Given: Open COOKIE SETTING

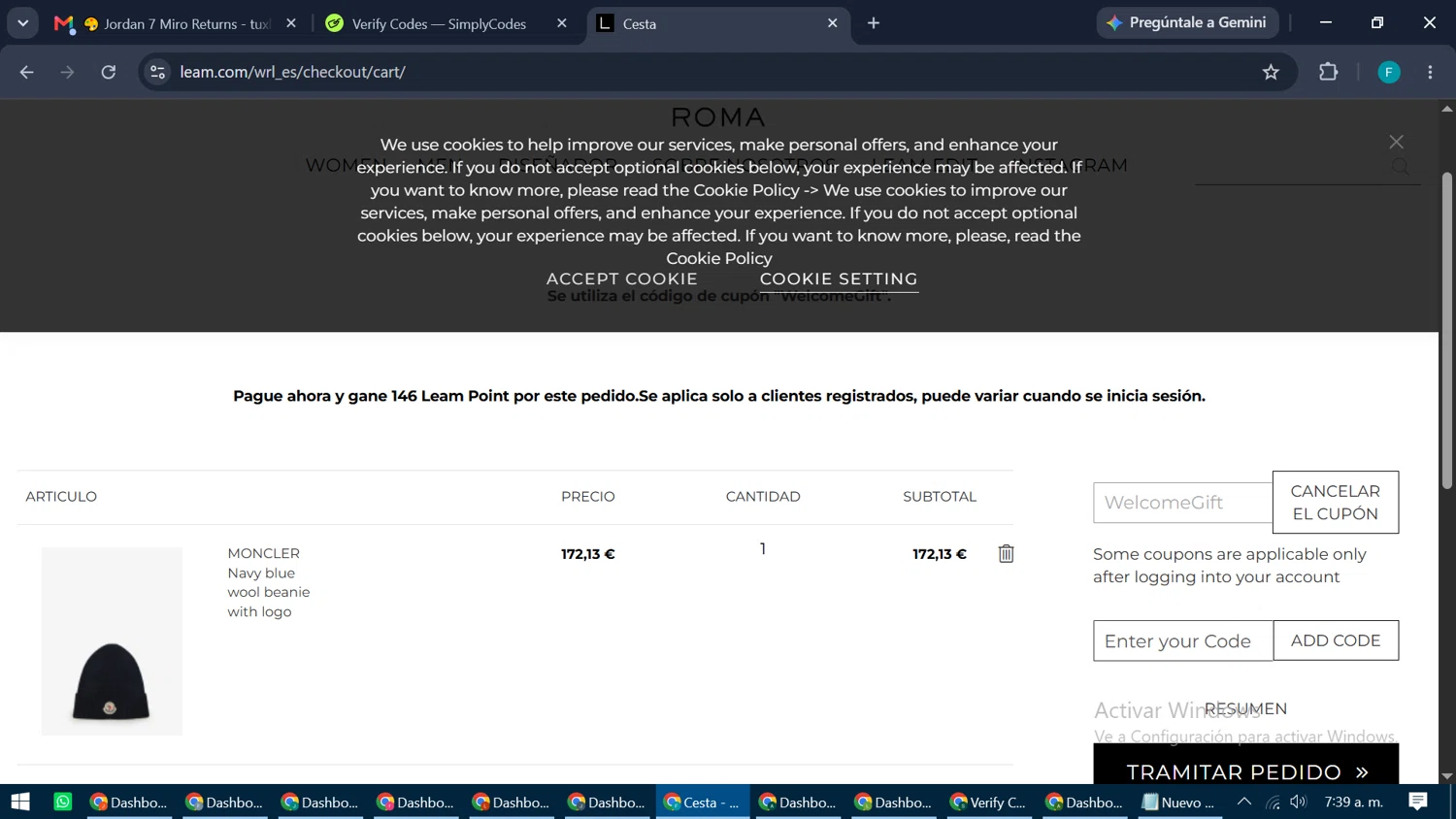Looking at the screenshot, I should [x=839, y=278].
